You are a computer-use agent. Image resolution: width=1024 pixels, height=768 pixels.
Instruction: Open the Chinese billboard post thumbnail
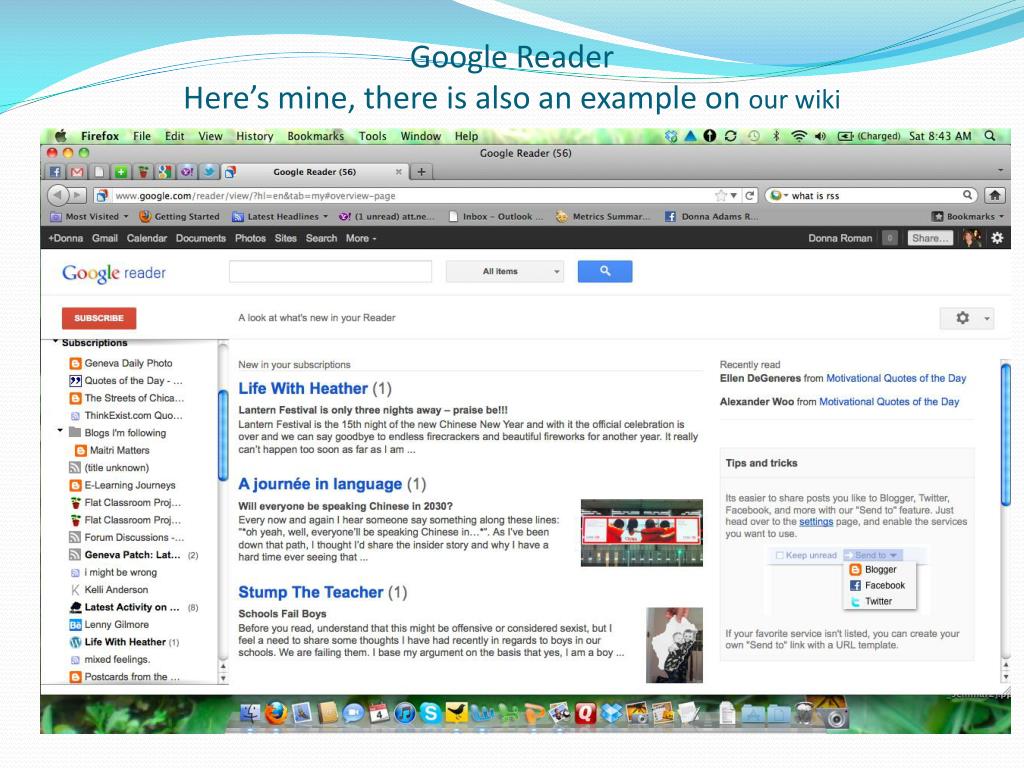tap(641, 532)
